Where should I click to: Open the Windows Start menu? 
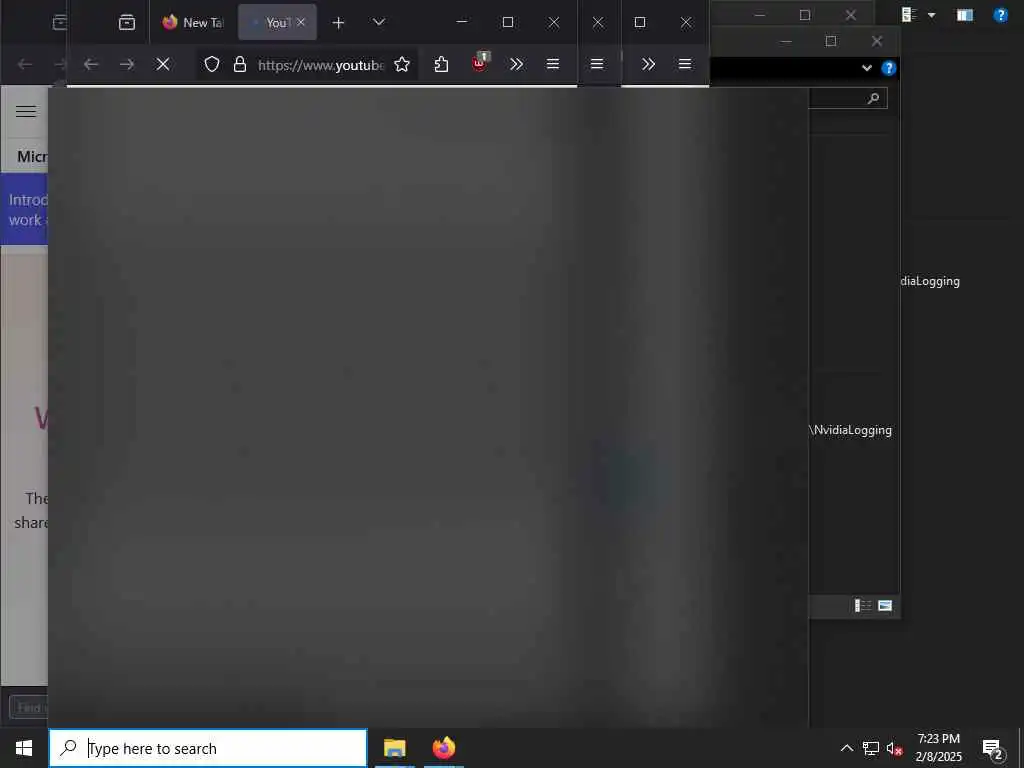click(24, 748)
